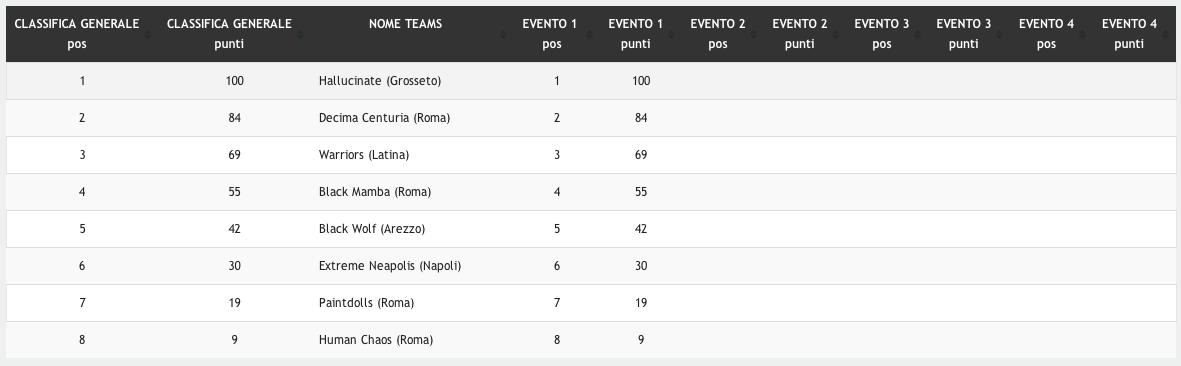Select the Warriors (Latina) row
1181x366 pixels.
[x=590, y=155]
